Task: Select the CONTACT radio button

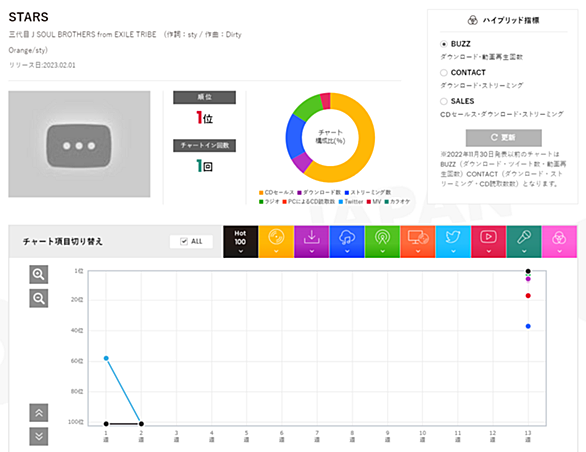Action: tap(444, 73)
